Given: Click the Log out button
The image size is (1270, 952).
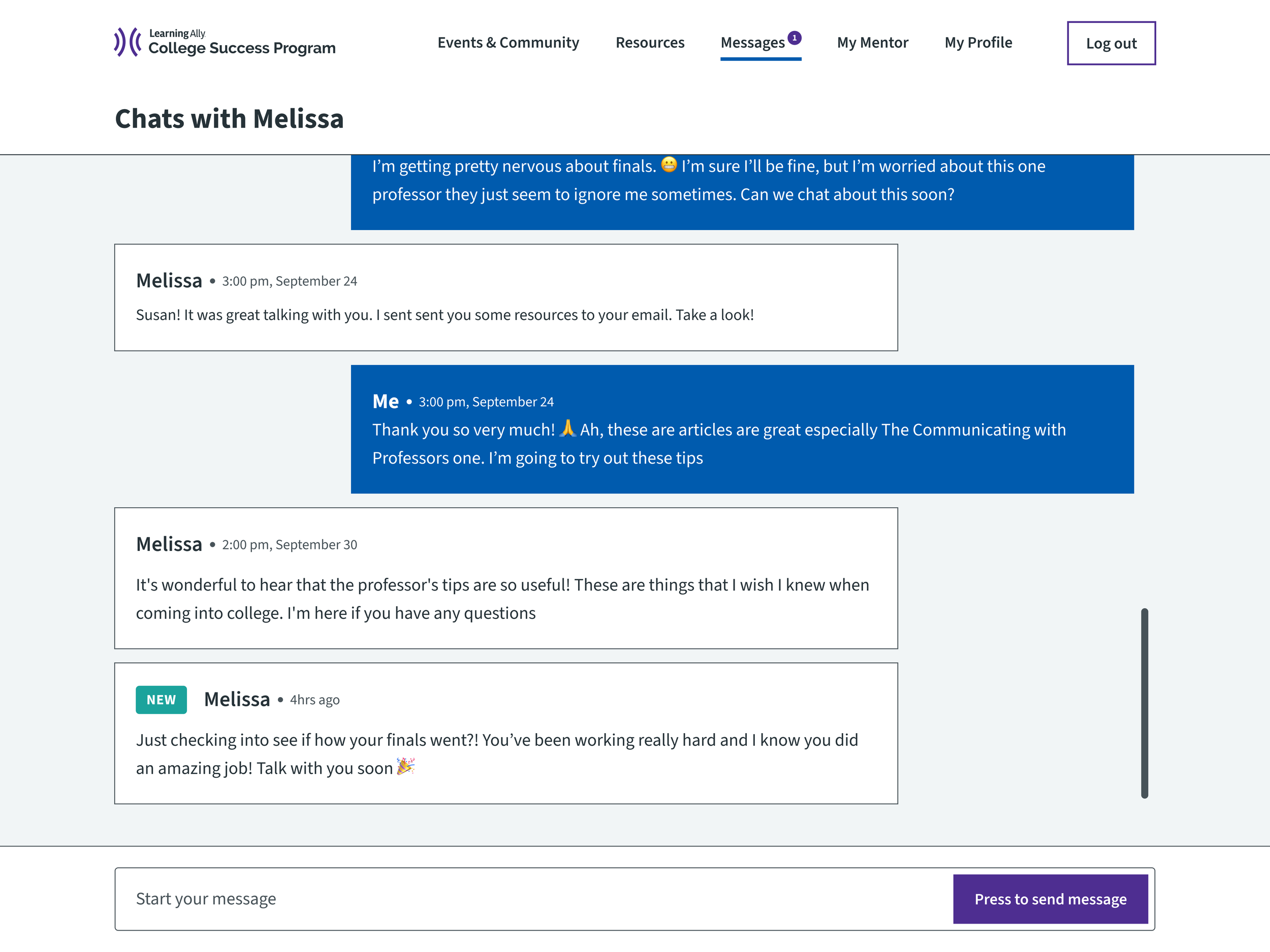Looking at the screenshot, I should click(x=1110, y=44).
